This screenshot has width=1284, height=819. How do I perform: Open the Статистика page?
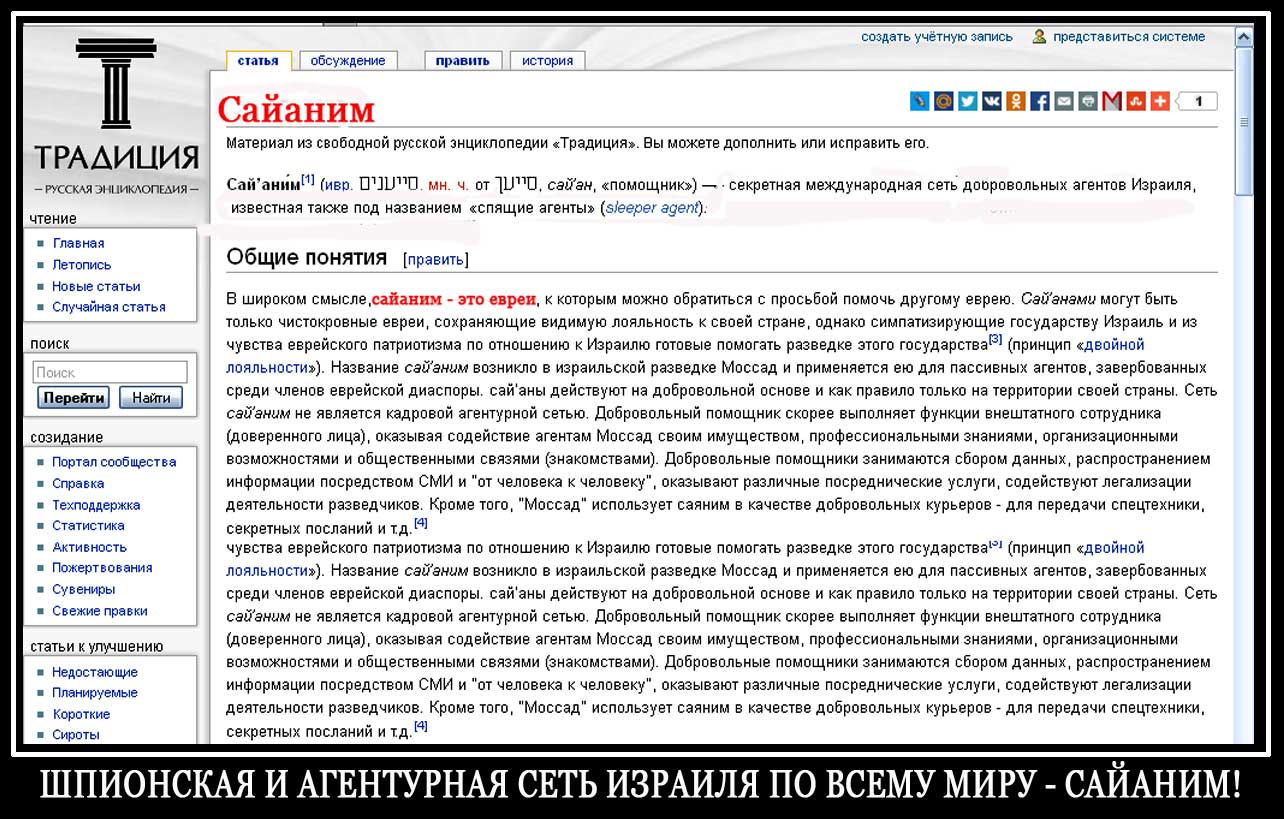pyautogui.click(x=89, y=525)
